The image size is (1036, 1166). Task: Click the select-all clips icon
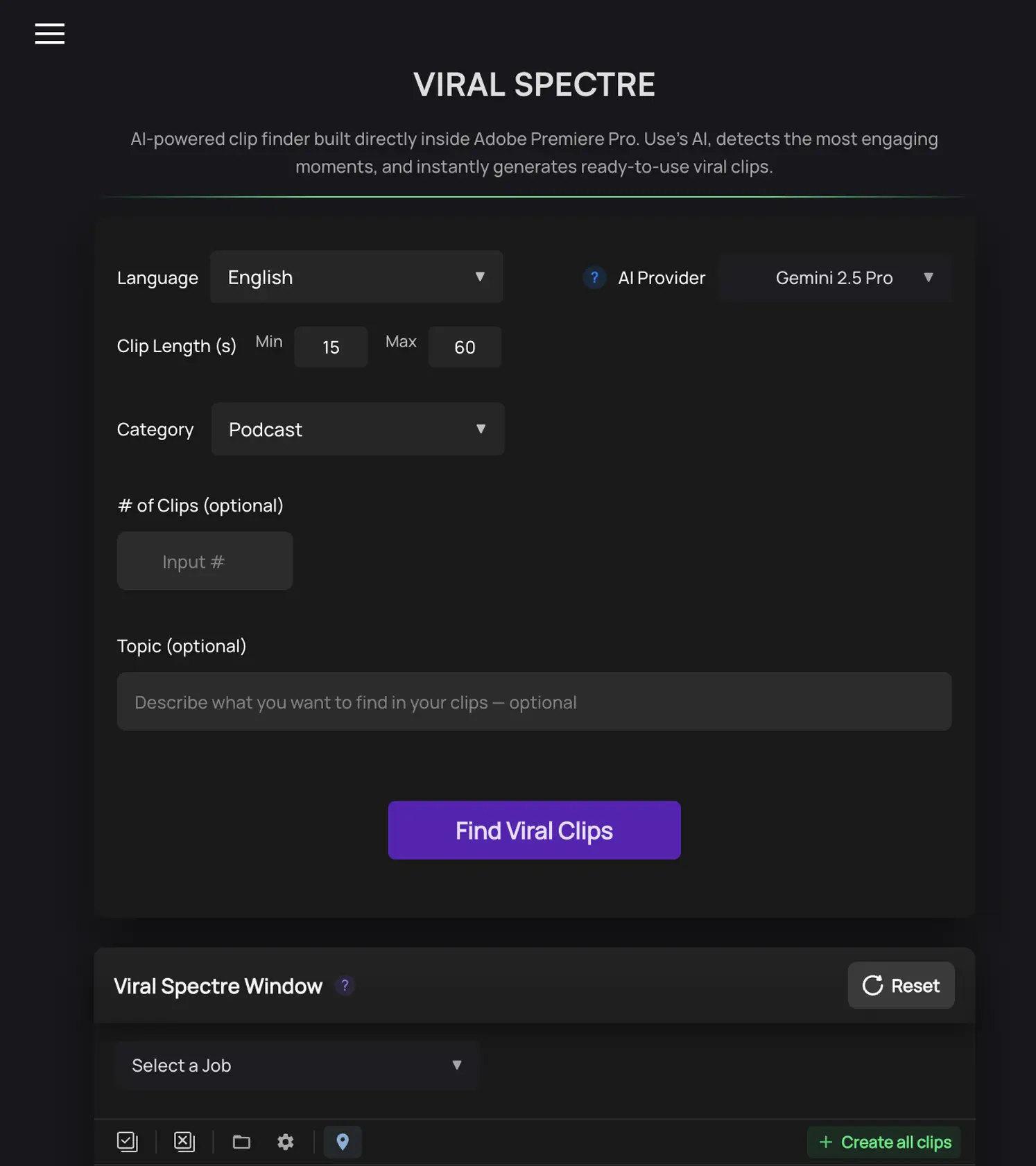128,1142
